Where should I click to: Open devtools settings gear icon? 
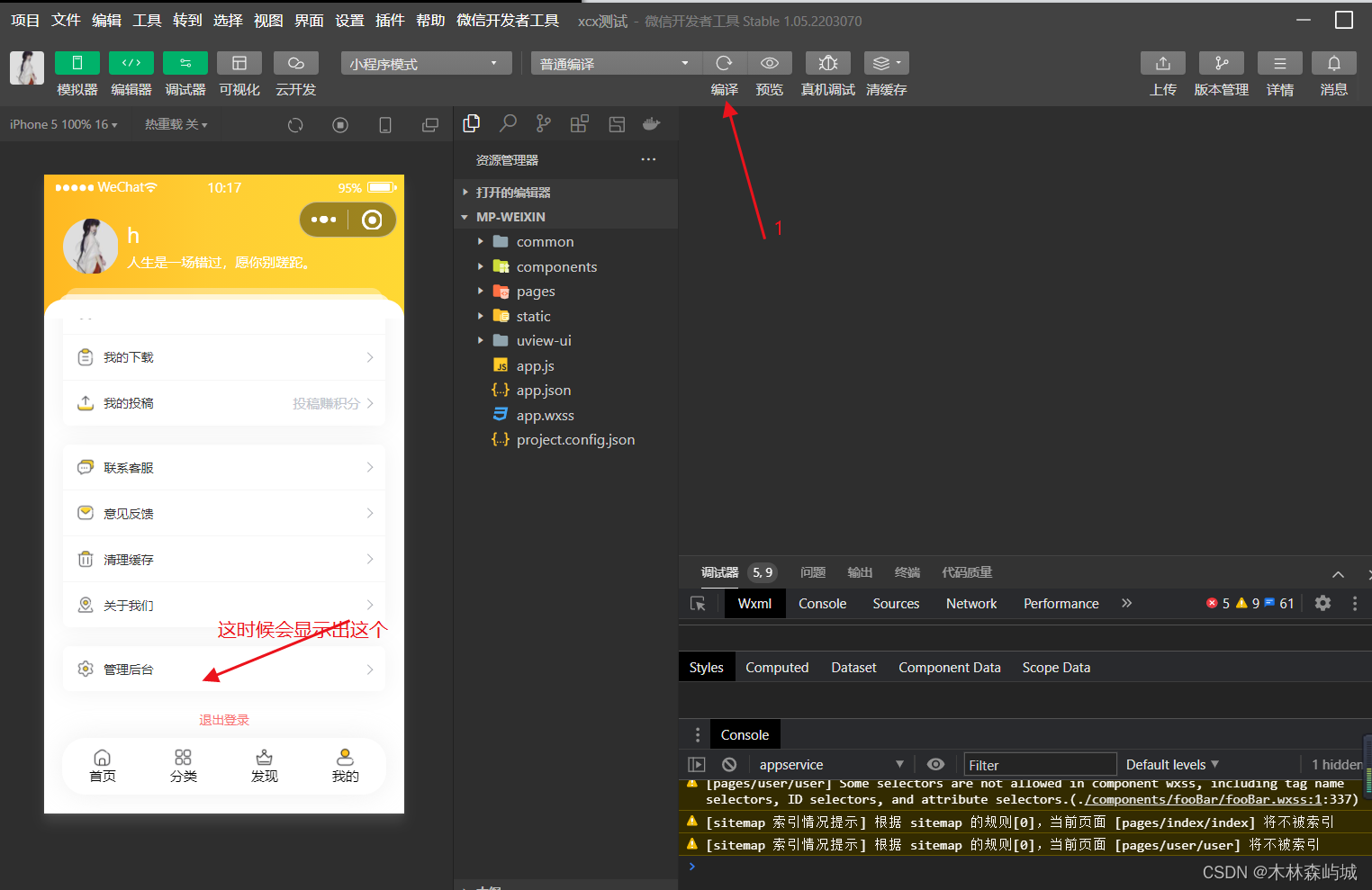(x=1322, y=603)
